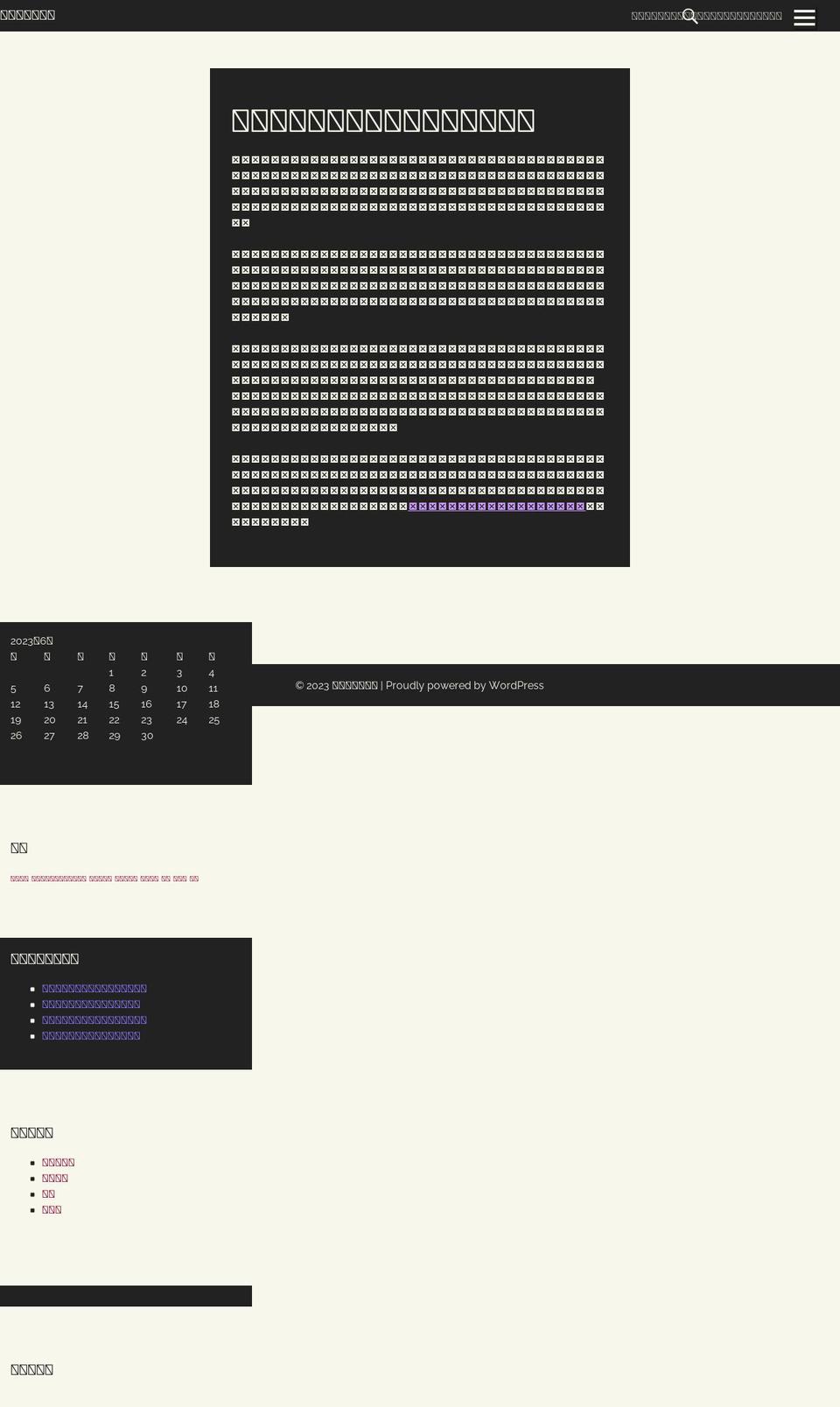
Task: Open the first maroon category link
Action: tap(59, 1162)
